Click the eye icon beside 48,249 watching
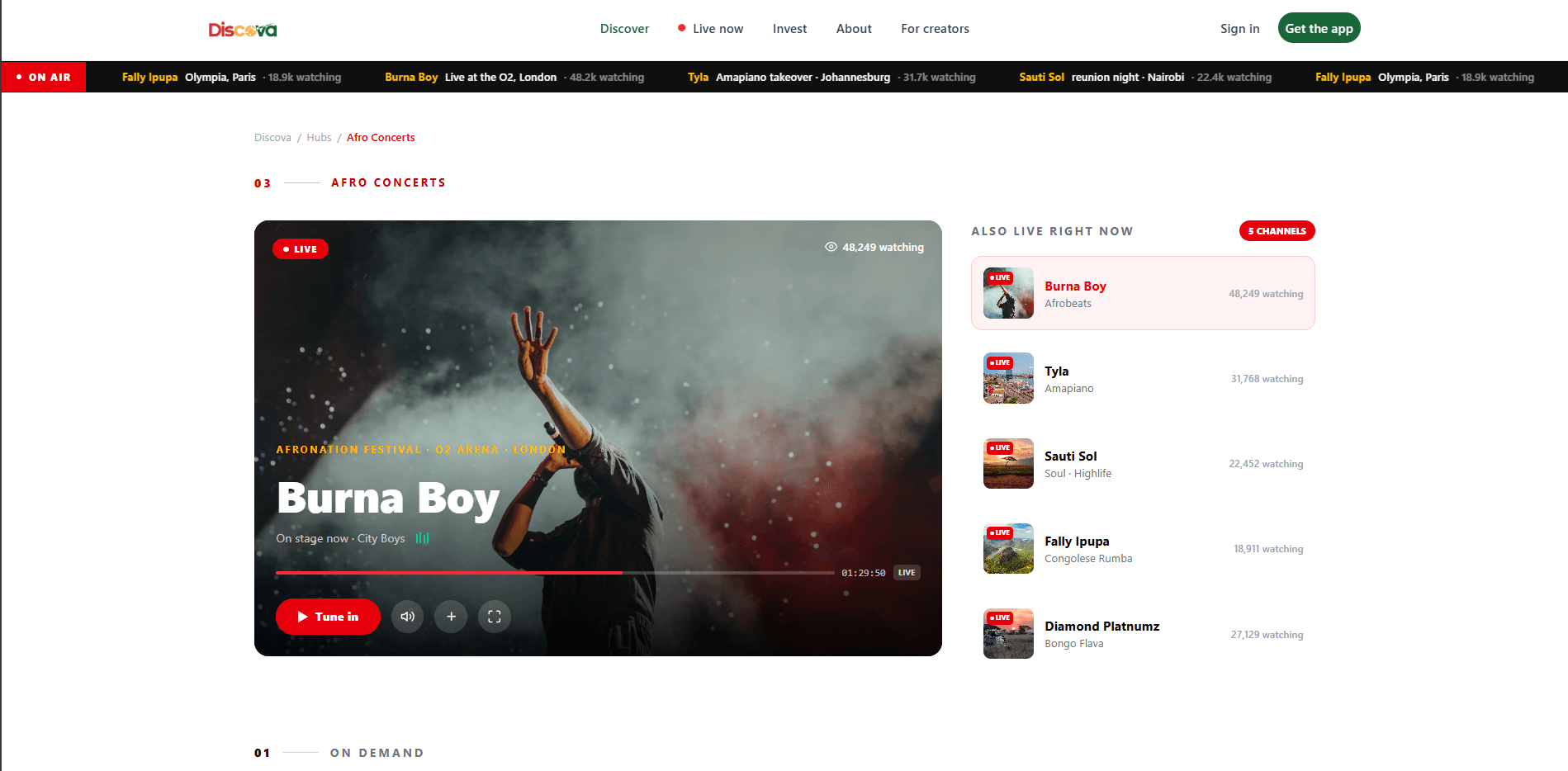The image size is (1568, 771). click(831, 247)
